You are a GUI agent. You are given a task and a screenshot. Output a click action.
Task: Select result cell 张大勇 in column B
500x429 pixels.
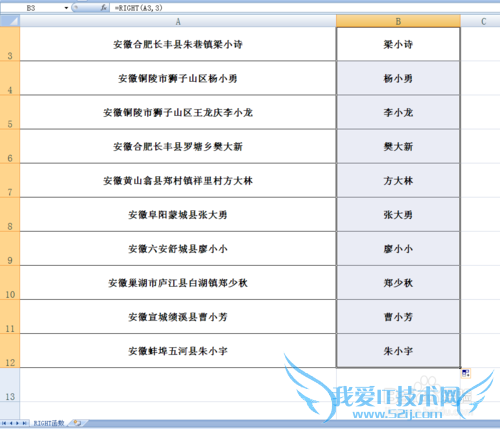398,215
